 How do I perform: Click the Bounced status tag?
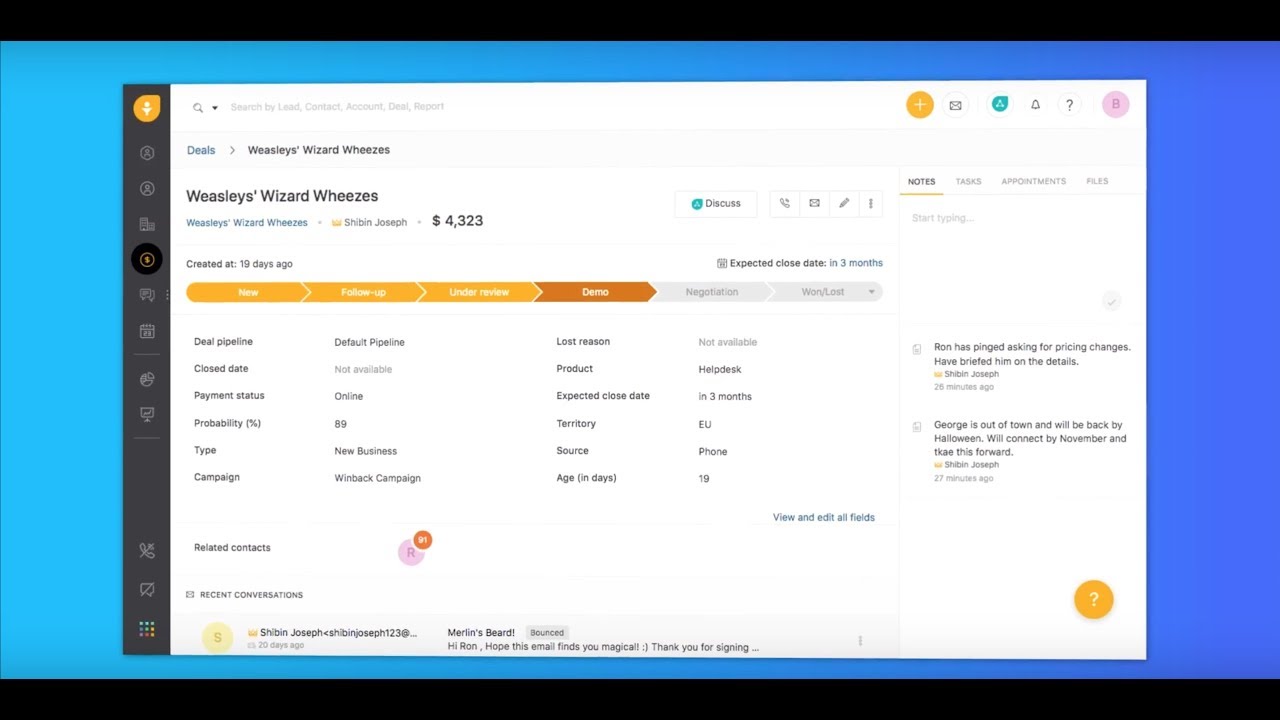click(547, 633)
